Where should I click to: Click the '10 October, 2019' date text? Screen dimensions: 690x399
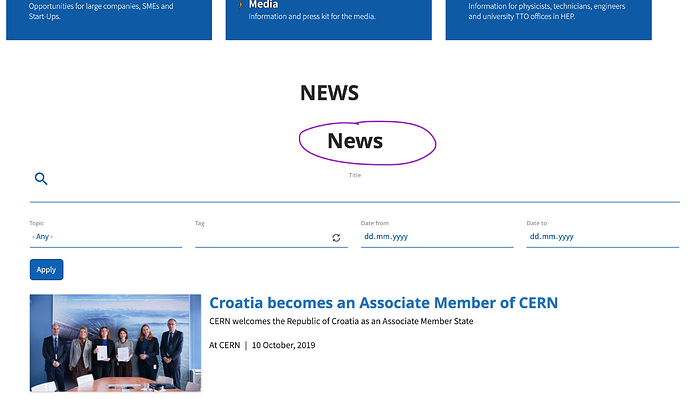[283, 345]
